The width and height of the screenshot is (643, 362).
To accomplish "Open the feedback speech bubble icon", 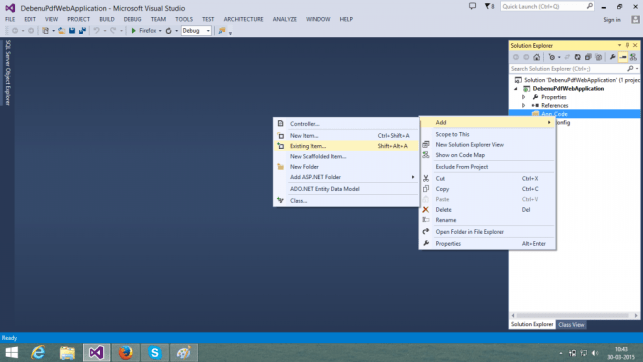I will tap(472, 6).
